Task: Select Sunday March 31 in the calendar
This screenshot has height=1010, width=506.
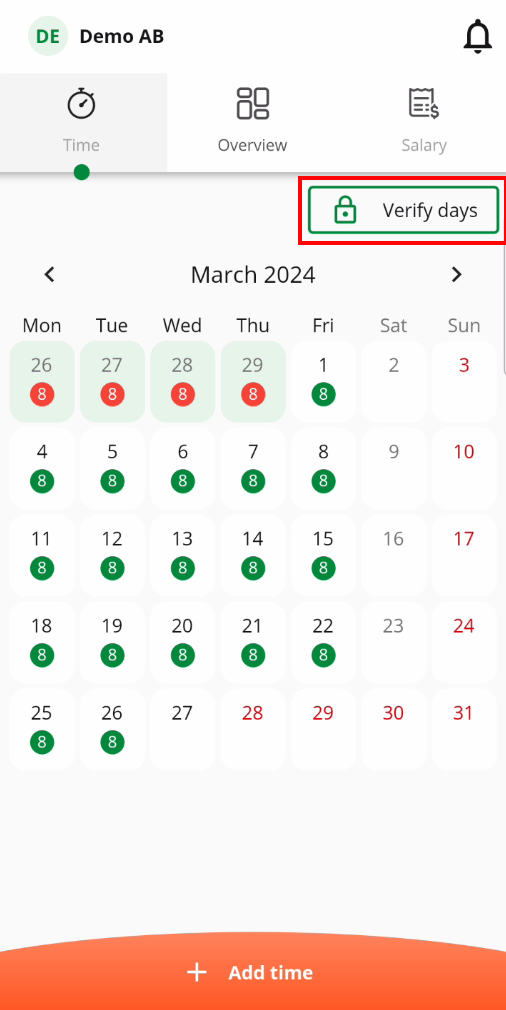Action: (464, 729)
